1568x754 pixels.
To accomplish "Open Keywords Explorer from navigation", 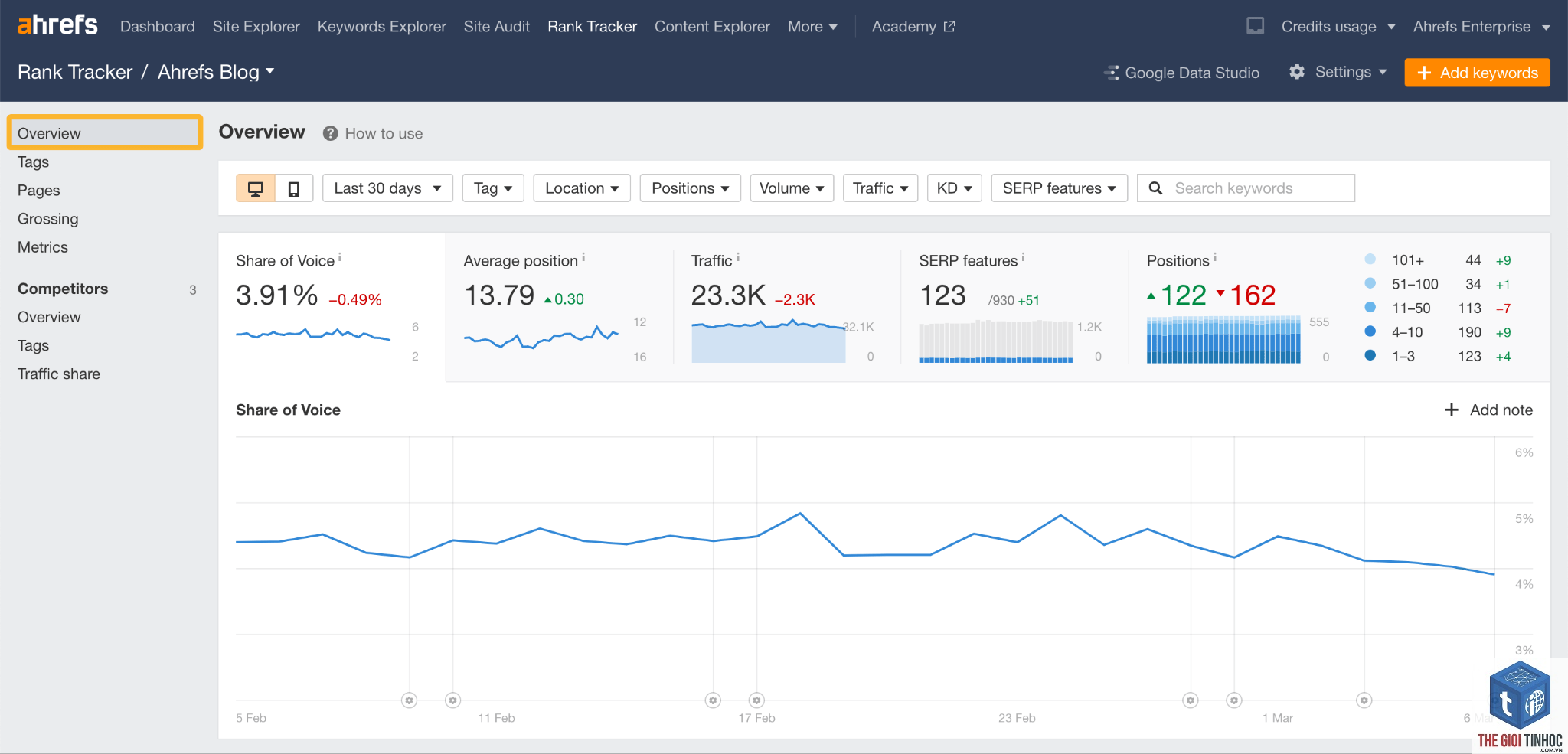I will coord(382,26).
